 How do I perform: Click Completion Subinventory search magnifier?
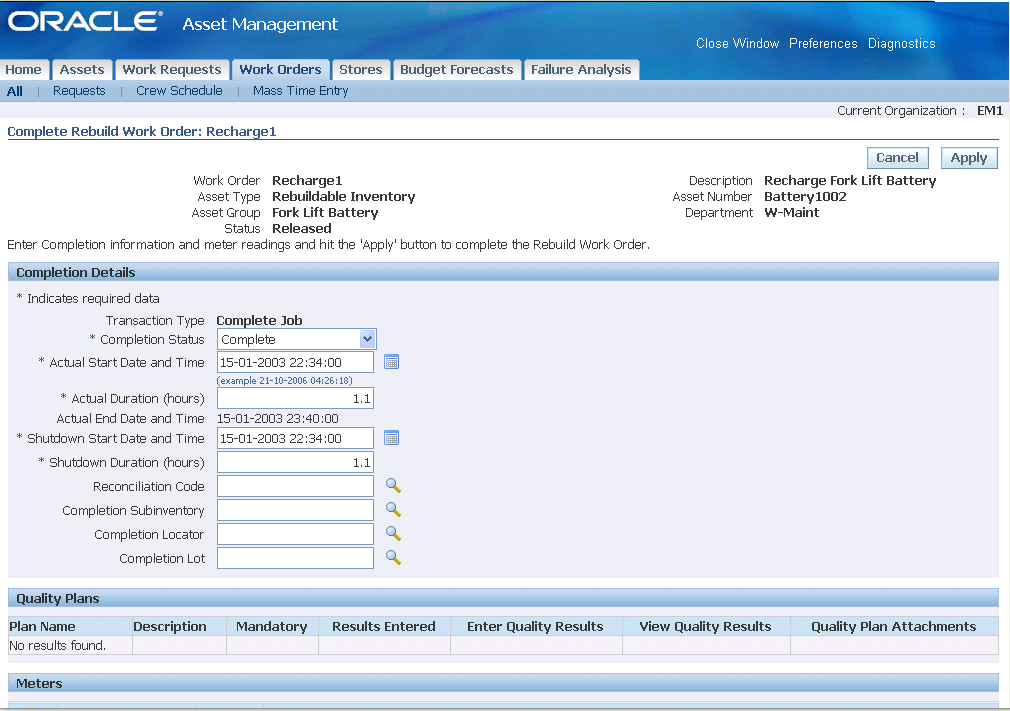[393, 510]
